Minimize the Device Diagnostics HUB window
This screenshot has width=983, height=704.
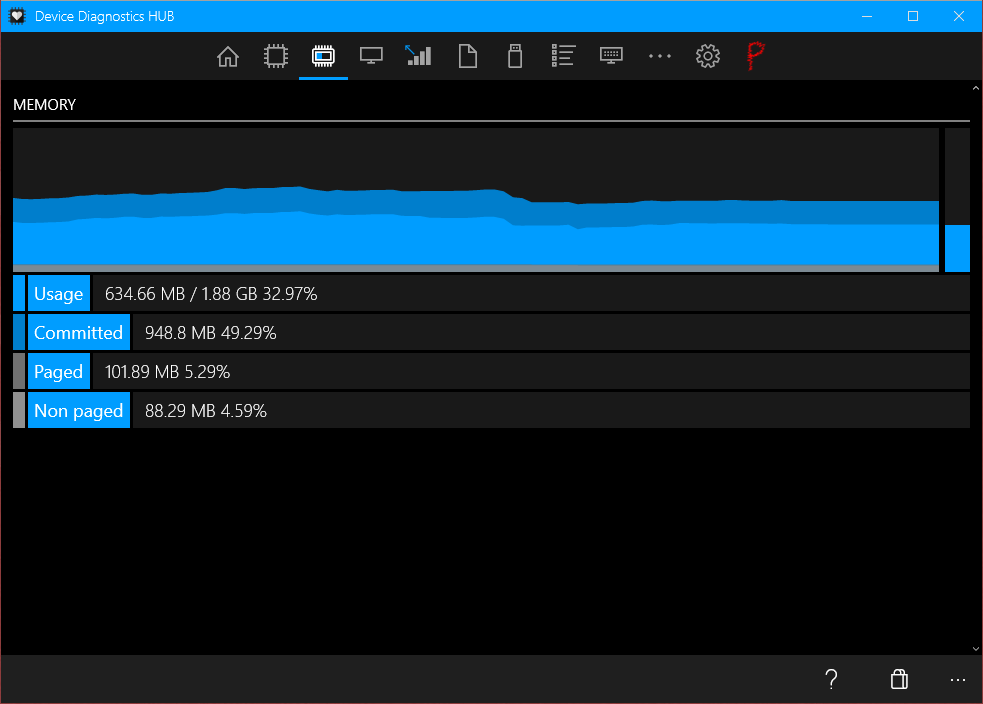867,16
